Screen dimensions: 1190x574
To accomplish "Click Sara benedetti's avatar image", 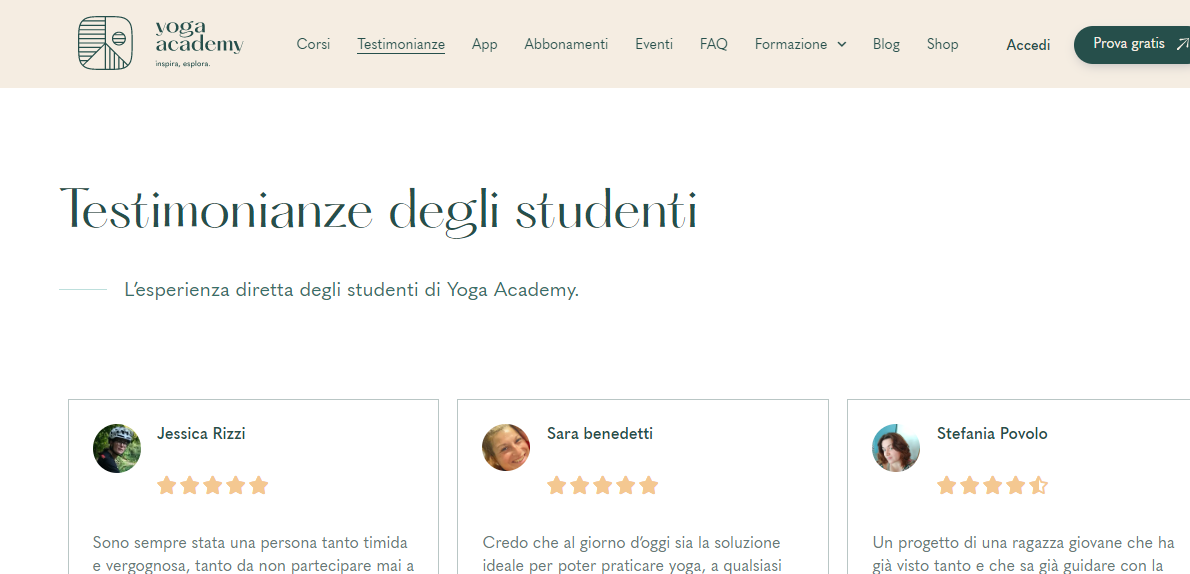I will (x=506, y=448).
